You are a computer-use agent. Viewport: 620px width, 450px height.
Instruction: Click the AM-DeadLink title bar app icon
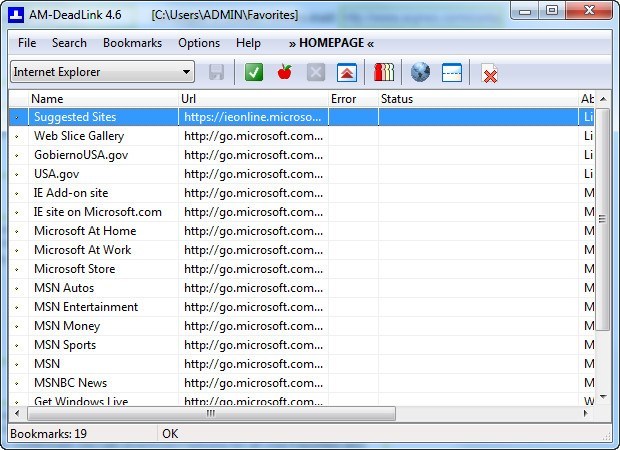(16, 15)
